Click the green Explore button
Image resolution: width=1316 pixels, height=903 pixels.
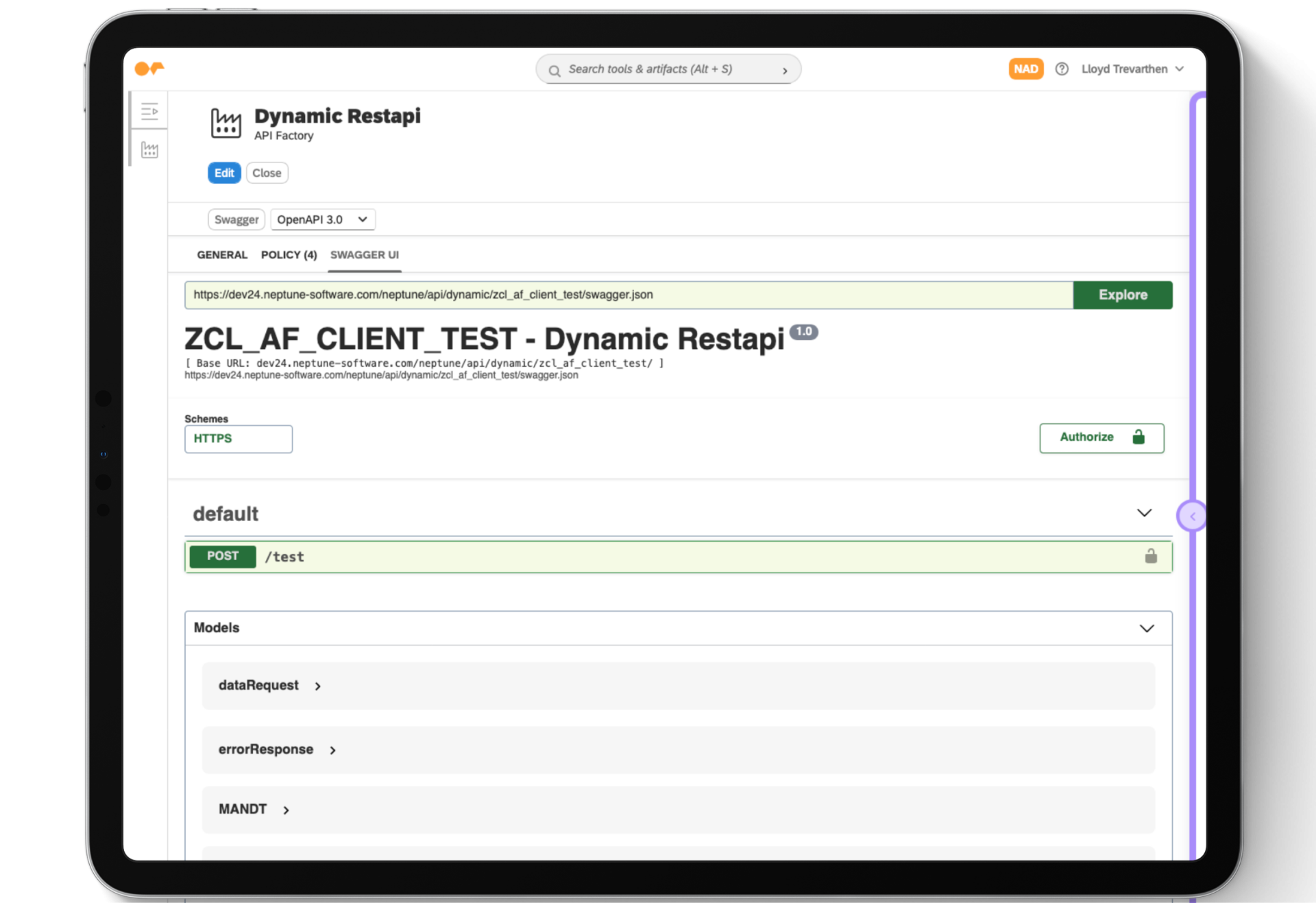(x=1122, y=295)
